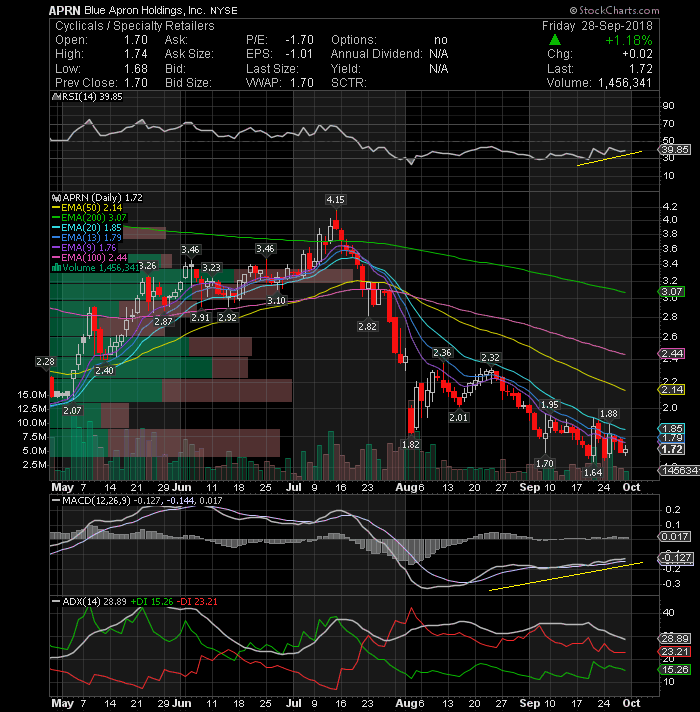
Task: Click the 2.82 price annotation
Action: [x=367, y=326]
